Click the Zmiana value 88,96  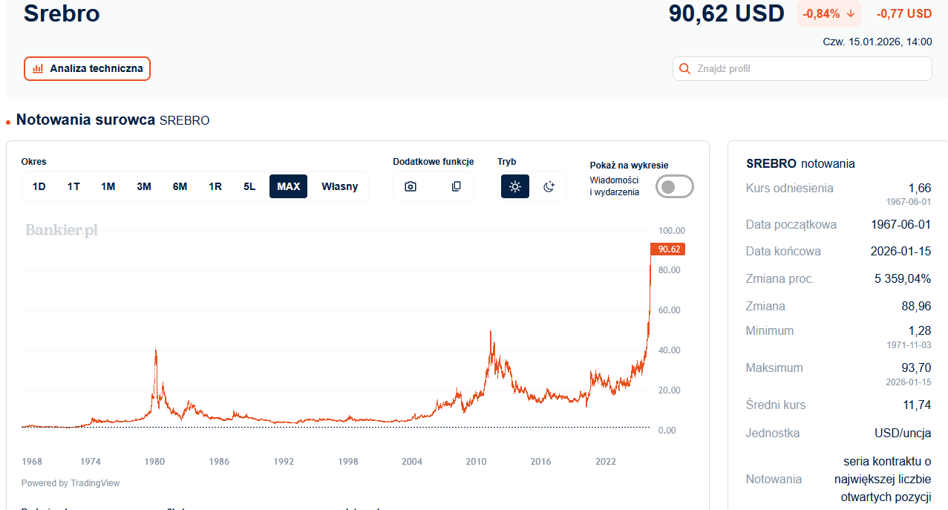tap(917, 306)
